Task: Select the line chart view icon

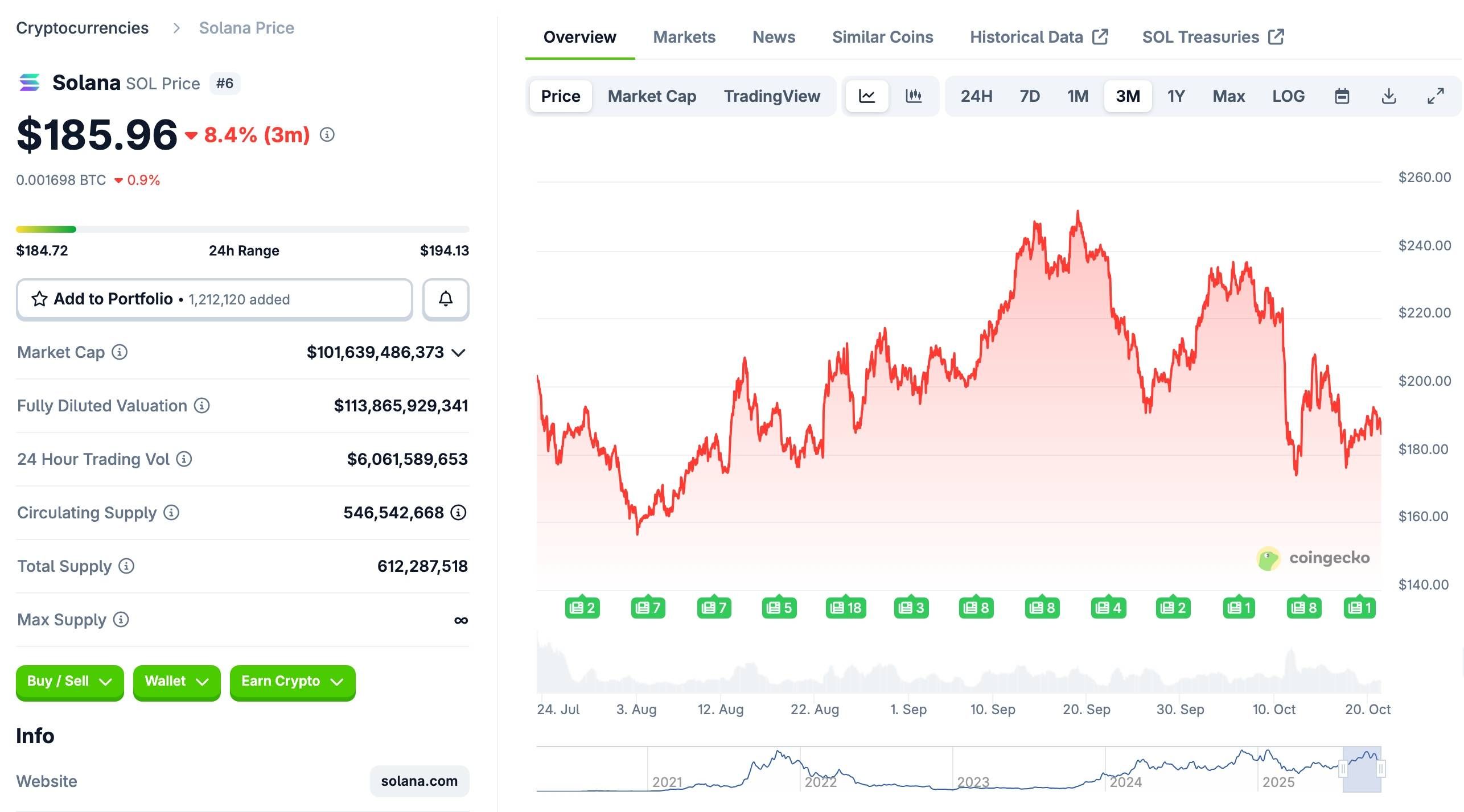Action: click(866, 96)
